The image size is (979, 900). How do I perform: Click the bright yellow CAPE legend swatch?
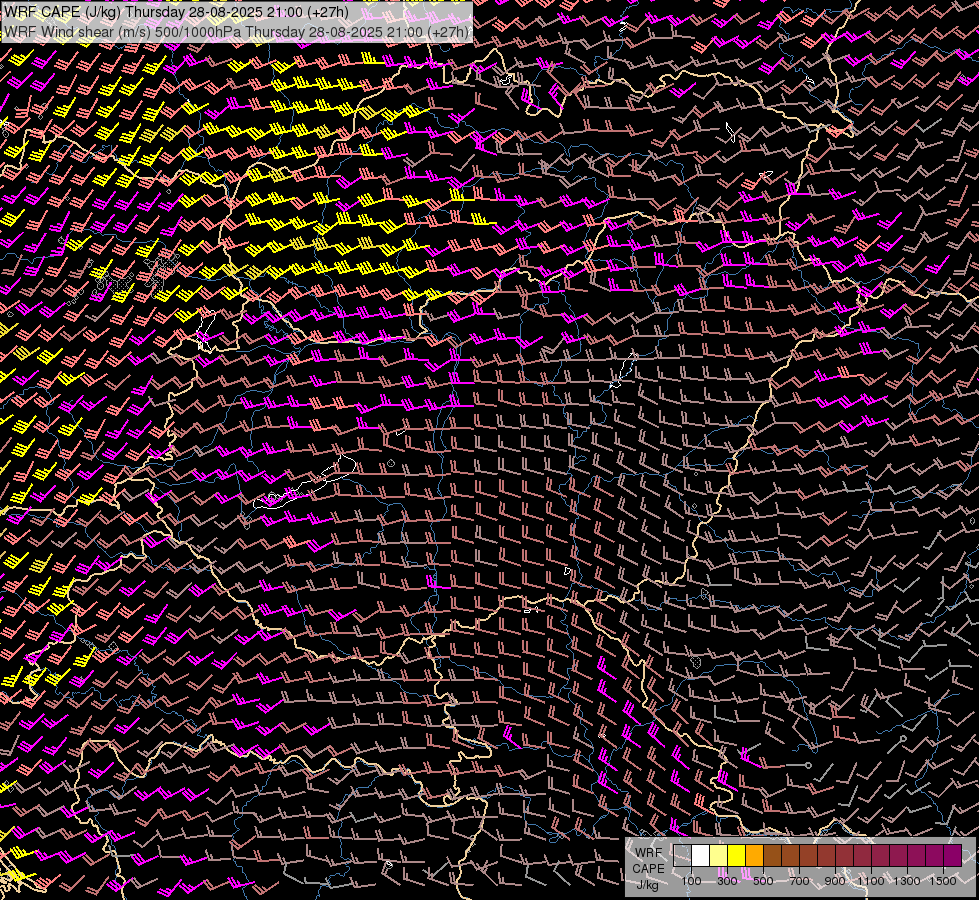[x=737, y=856]
